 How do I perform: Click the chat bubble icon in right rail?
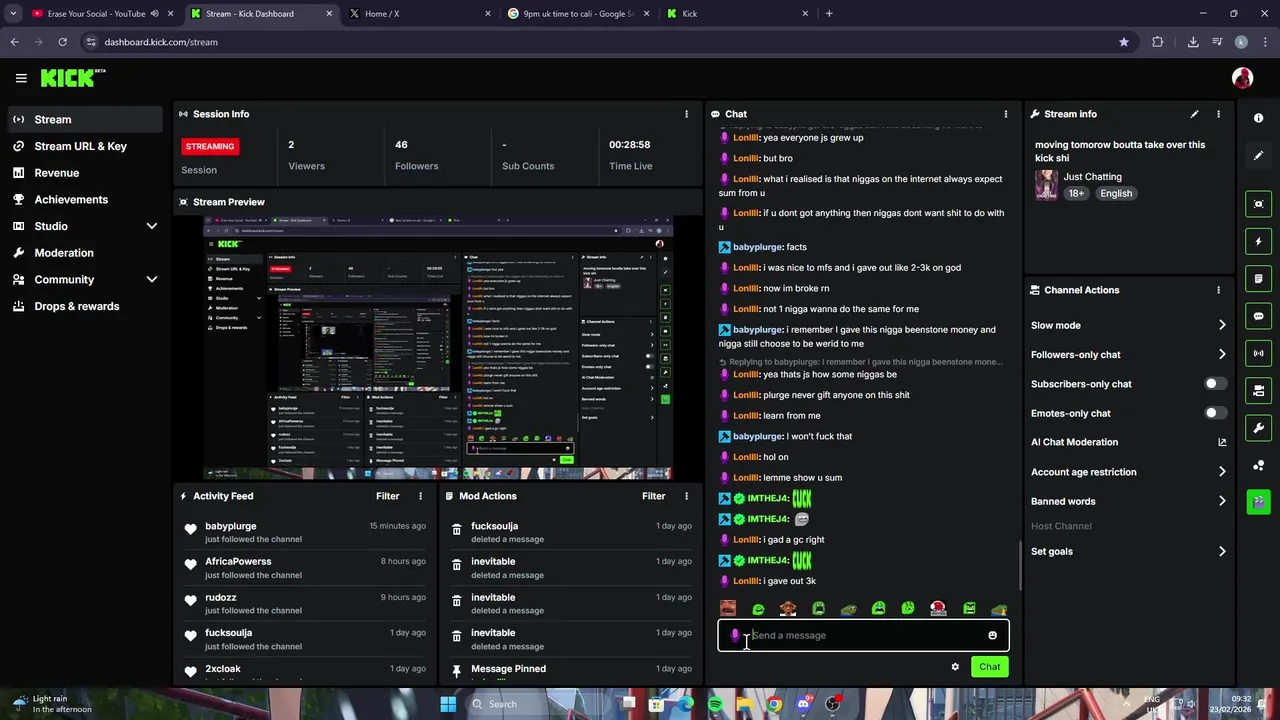[1258, 316]
